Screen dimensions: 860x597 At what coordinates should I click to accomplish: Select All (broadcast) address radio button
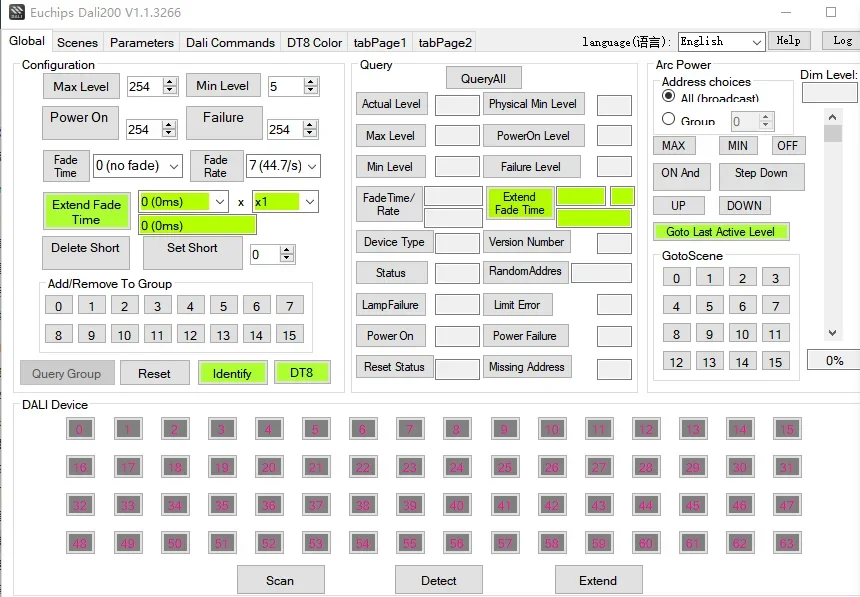(668, 96)
